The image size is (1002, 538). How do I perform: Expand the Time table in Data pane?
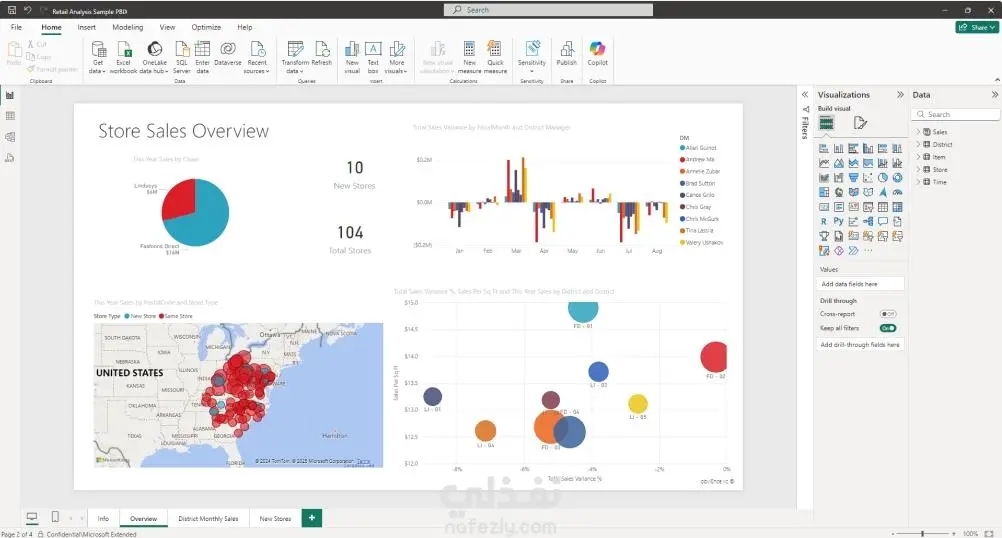point(918,182)
